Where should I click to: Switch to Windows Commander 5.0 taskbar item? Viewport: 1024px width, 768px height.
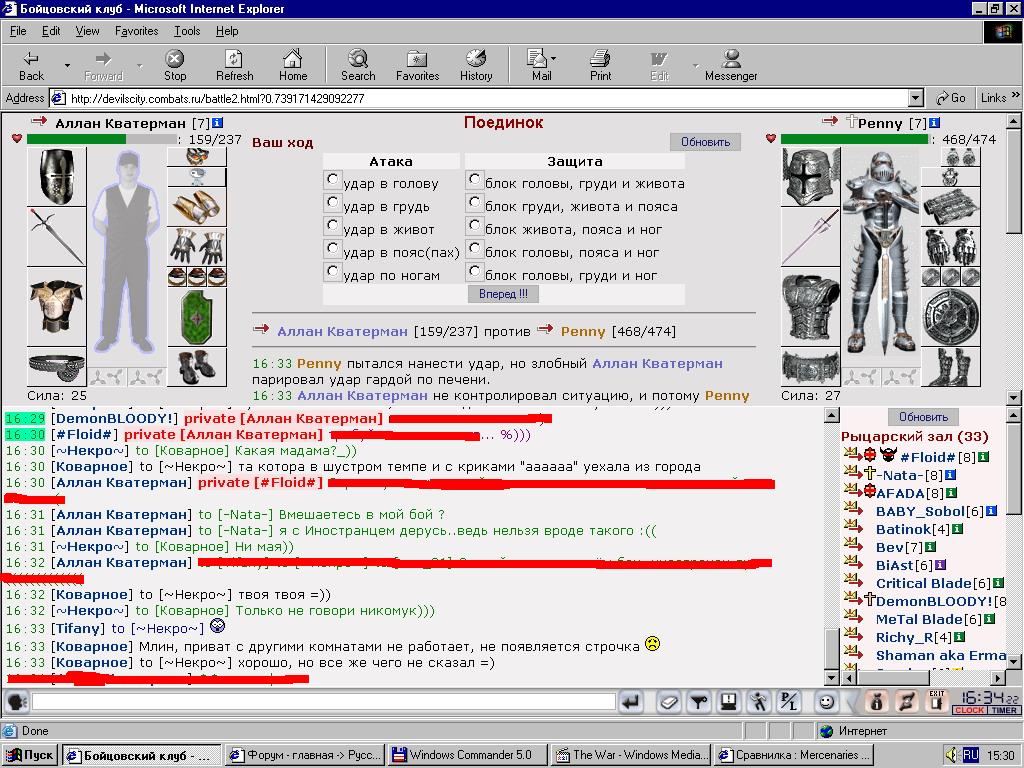[468, 755]
